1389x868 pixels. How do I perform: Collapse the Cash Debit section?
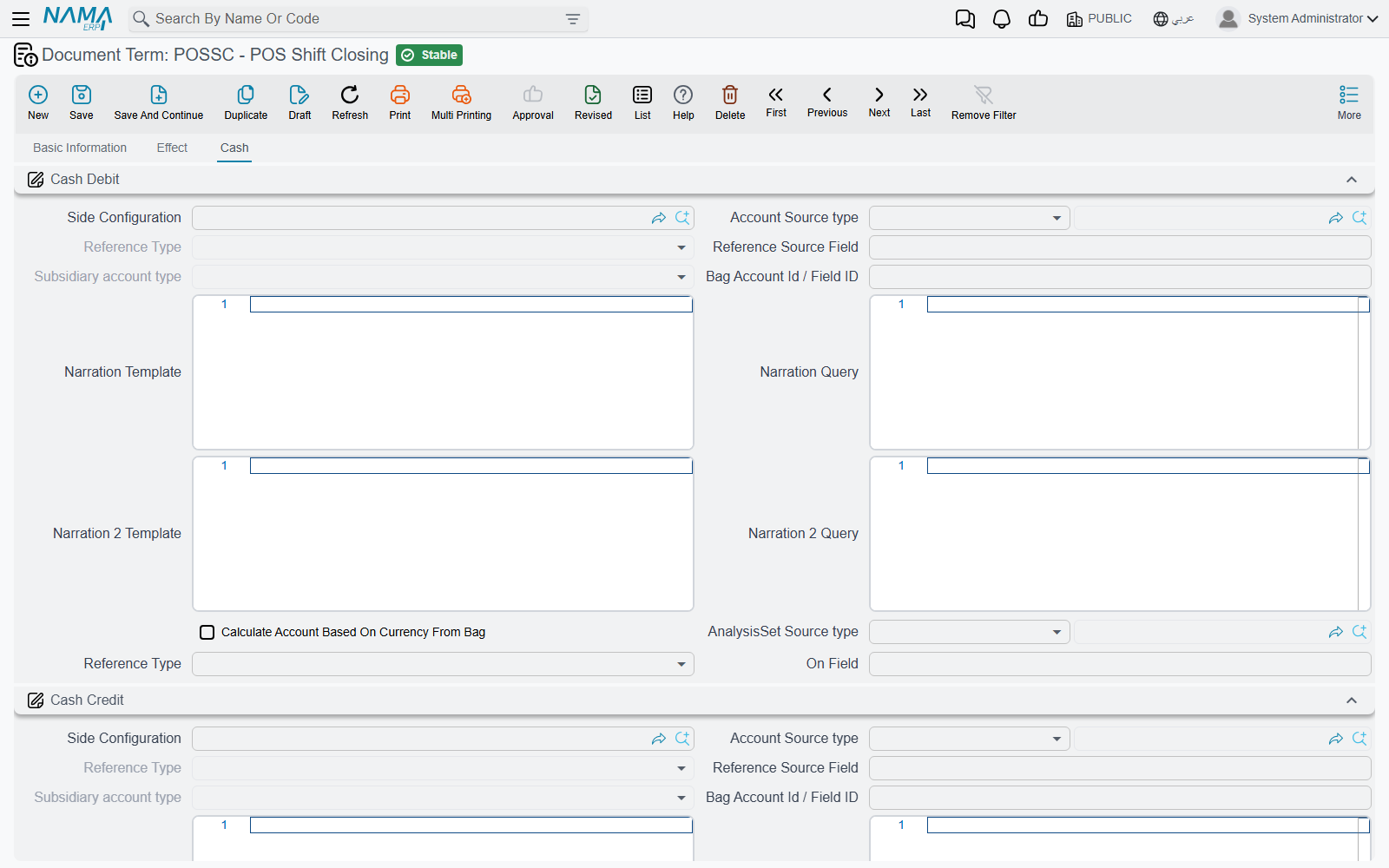pyautogui.click(x=1352, y=180)
